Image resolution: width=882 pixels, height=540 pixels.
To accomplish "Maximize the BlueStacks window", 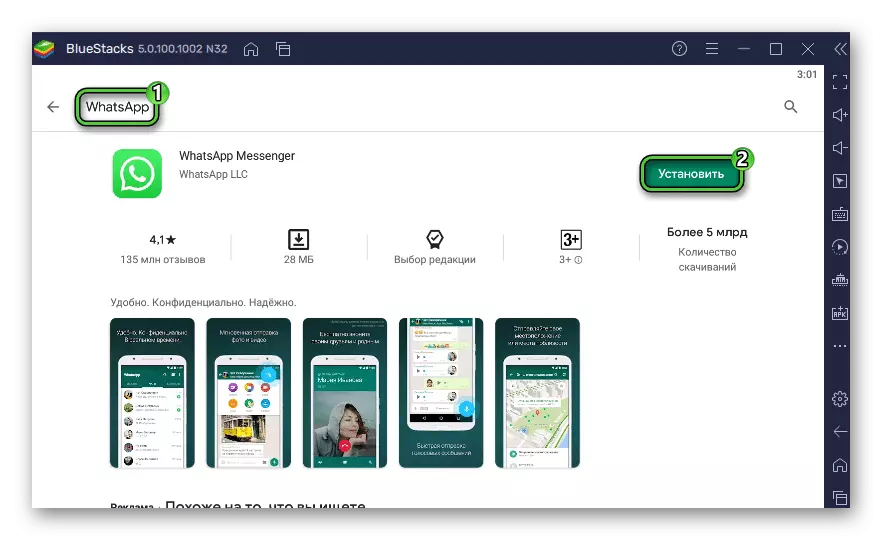I will (x=776, y=49).
